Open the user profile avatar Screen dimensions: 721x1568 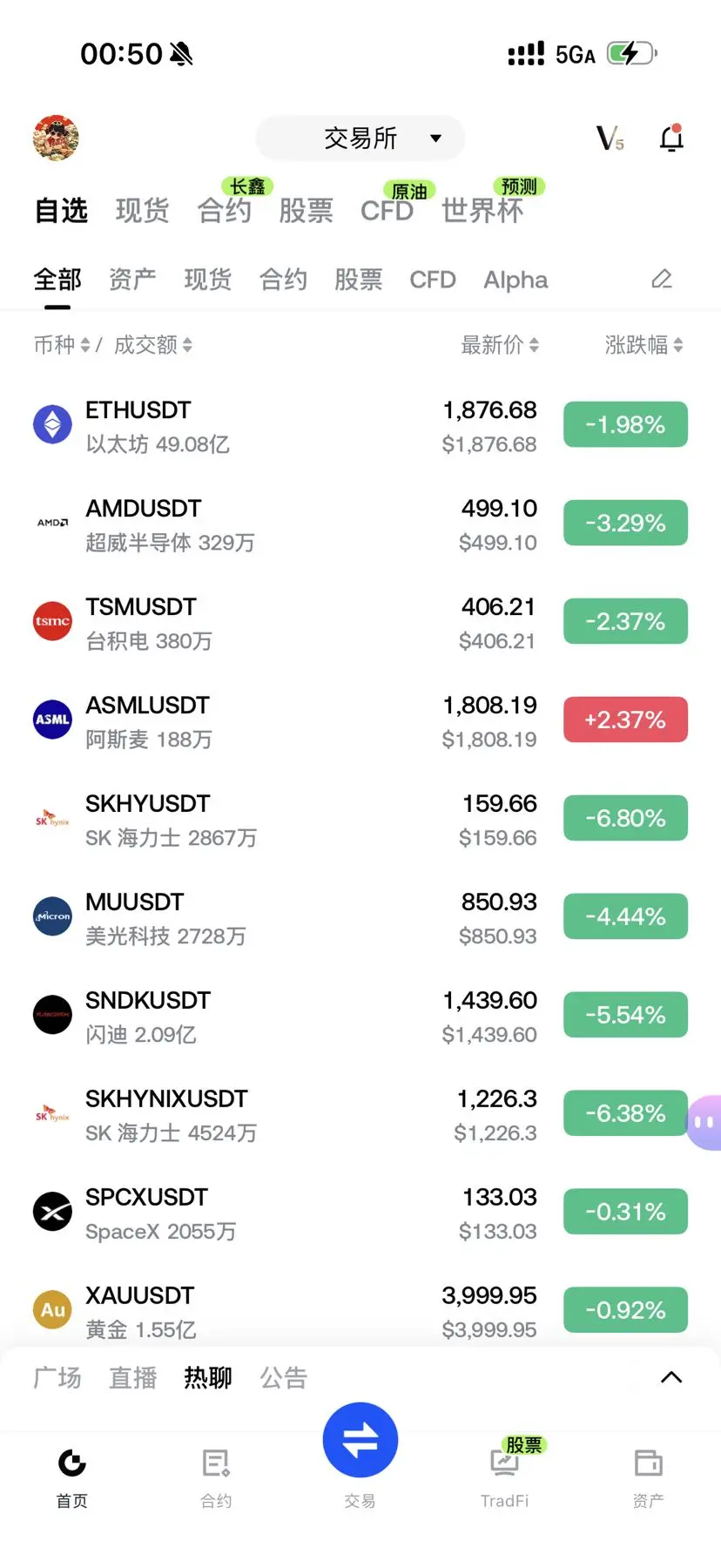coord(56,138)
